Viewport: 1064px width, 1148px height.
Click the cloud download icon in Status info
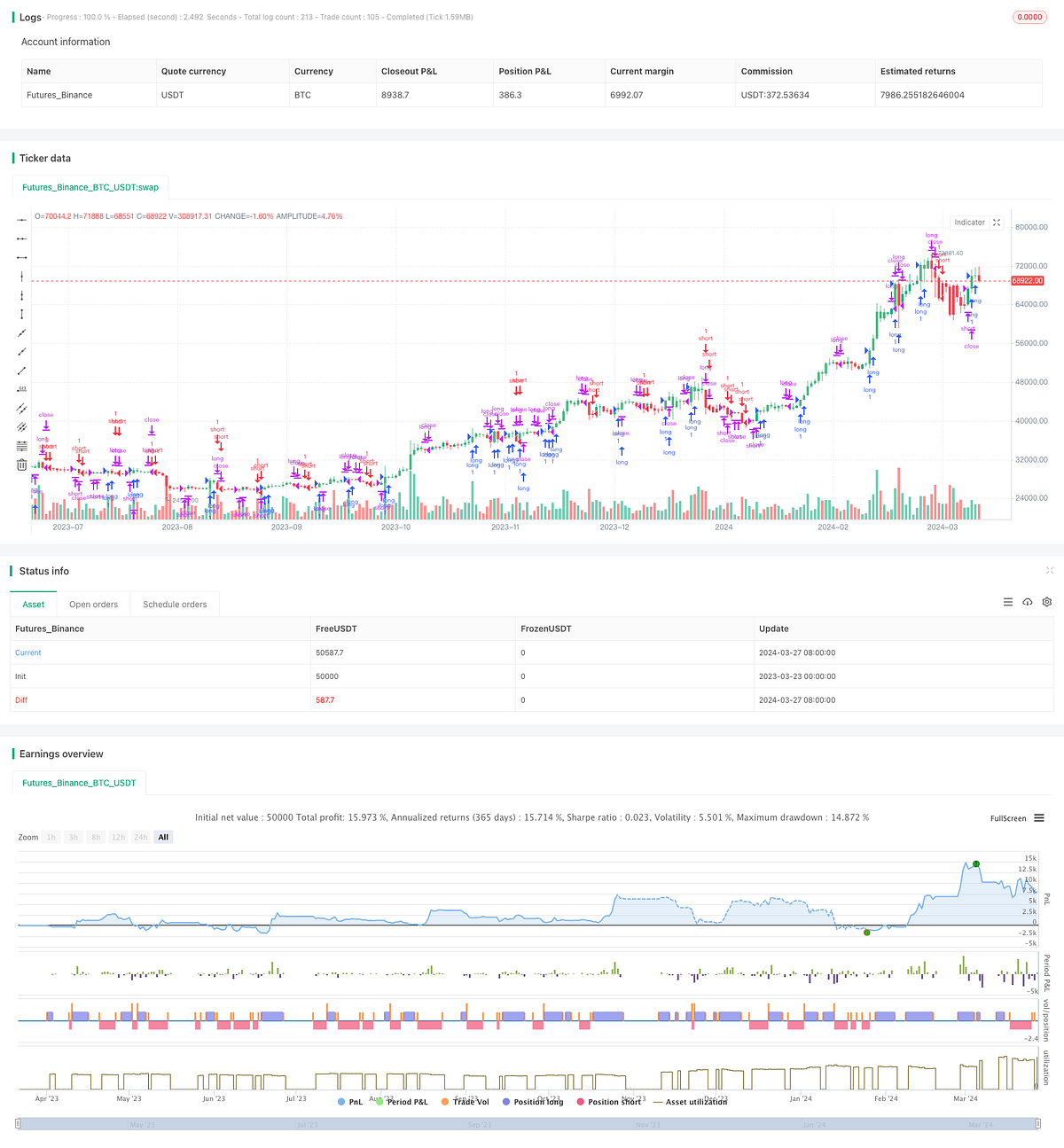tap(1028, 602)
